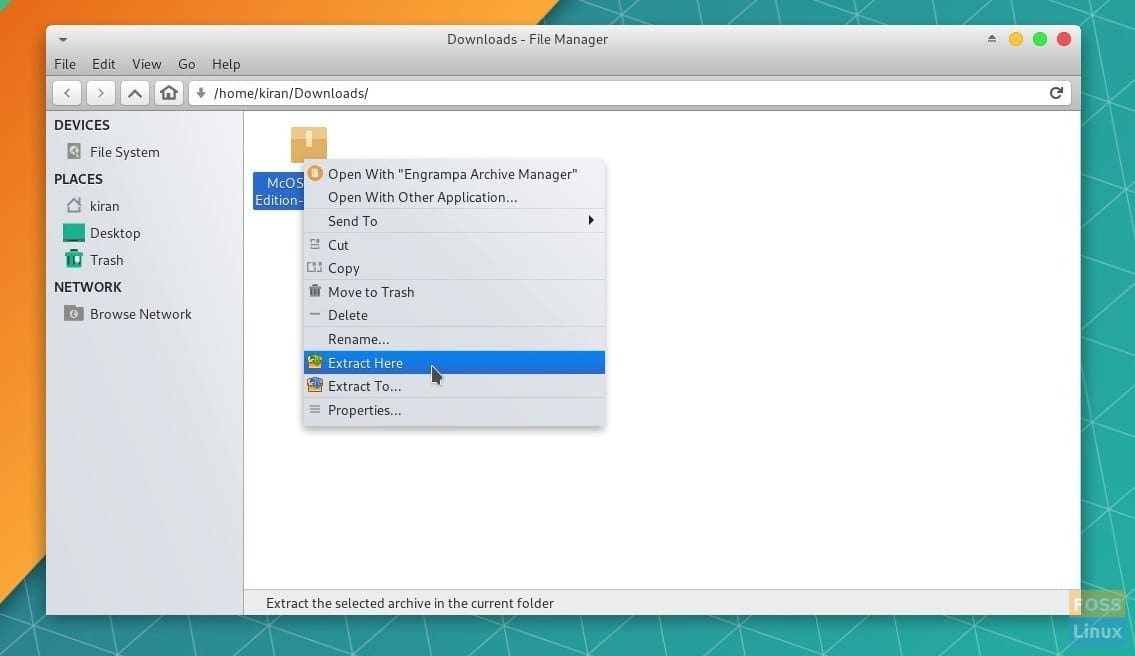
Task: Choose Delete from context menu
Action: (454, 315)
